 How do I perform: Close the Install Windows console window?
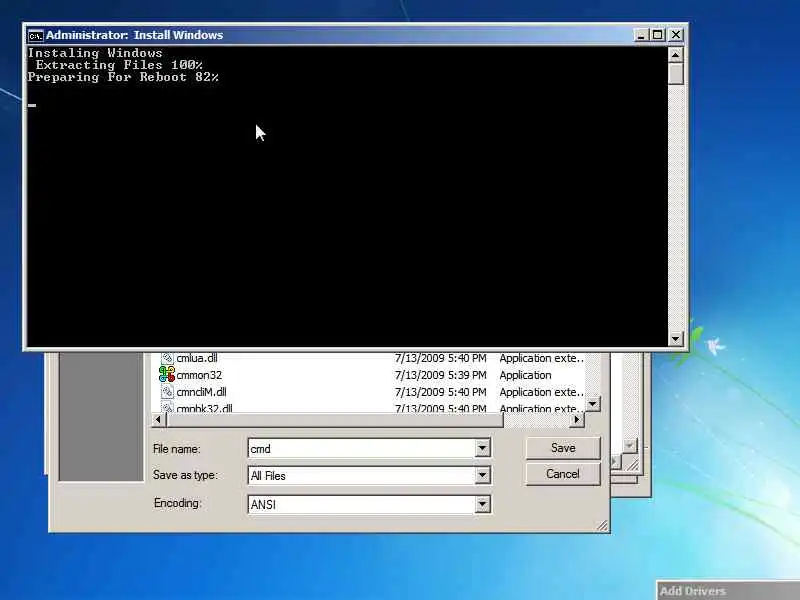tap(676, 35)
